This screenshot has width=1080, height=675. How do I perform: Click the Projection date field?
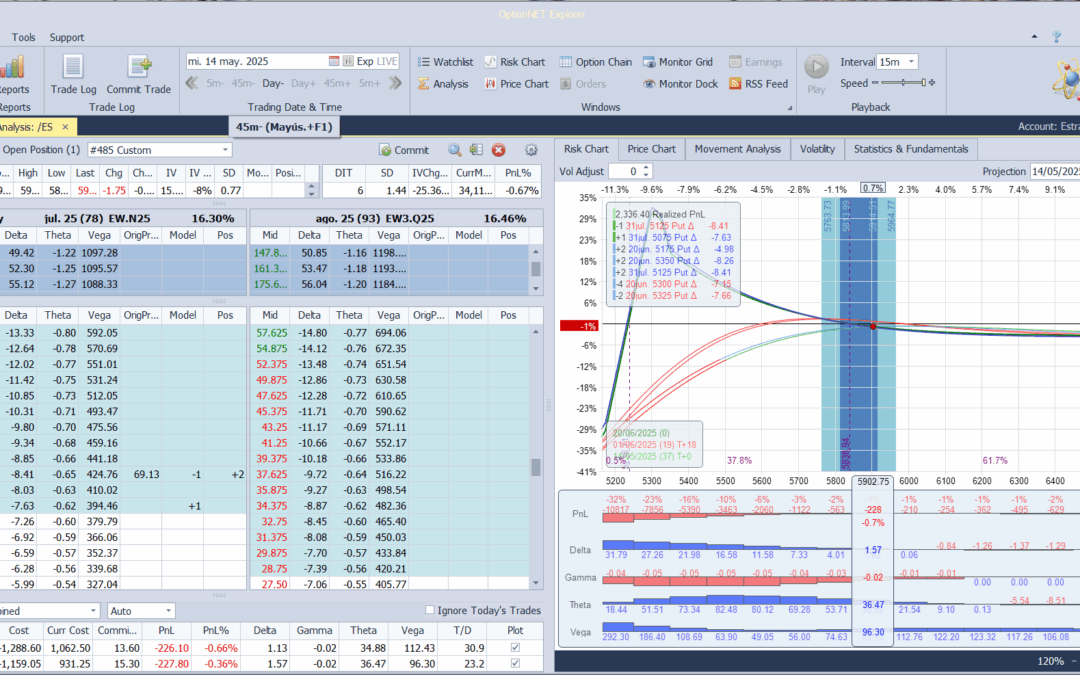pyautogui.click(x=1055, y=172)
